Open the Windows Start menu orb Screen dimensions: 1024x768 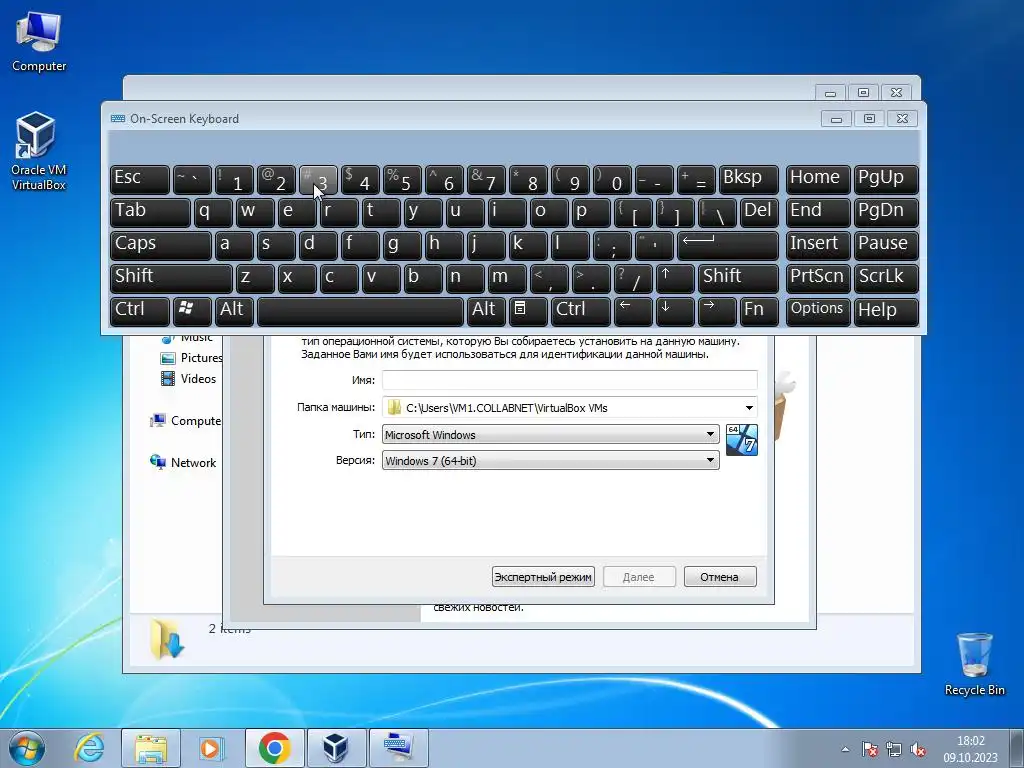[27, 748]
